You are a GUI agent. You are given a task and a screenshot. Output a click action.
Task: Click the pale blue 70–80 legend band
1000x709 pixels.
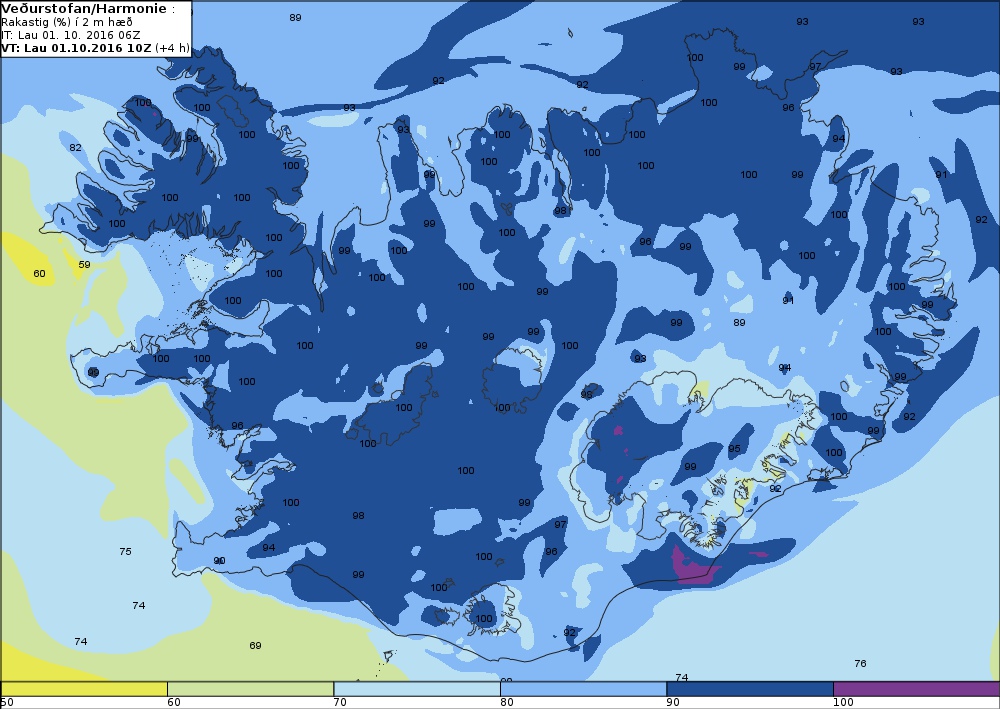click(x=417, y=689)
